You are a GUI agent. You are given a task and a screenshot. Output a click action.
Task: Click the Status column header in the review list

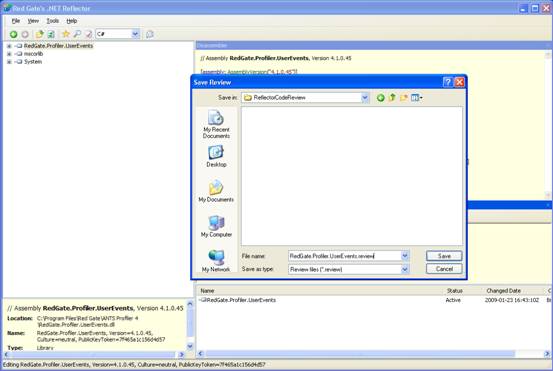[x=455, y=291]
